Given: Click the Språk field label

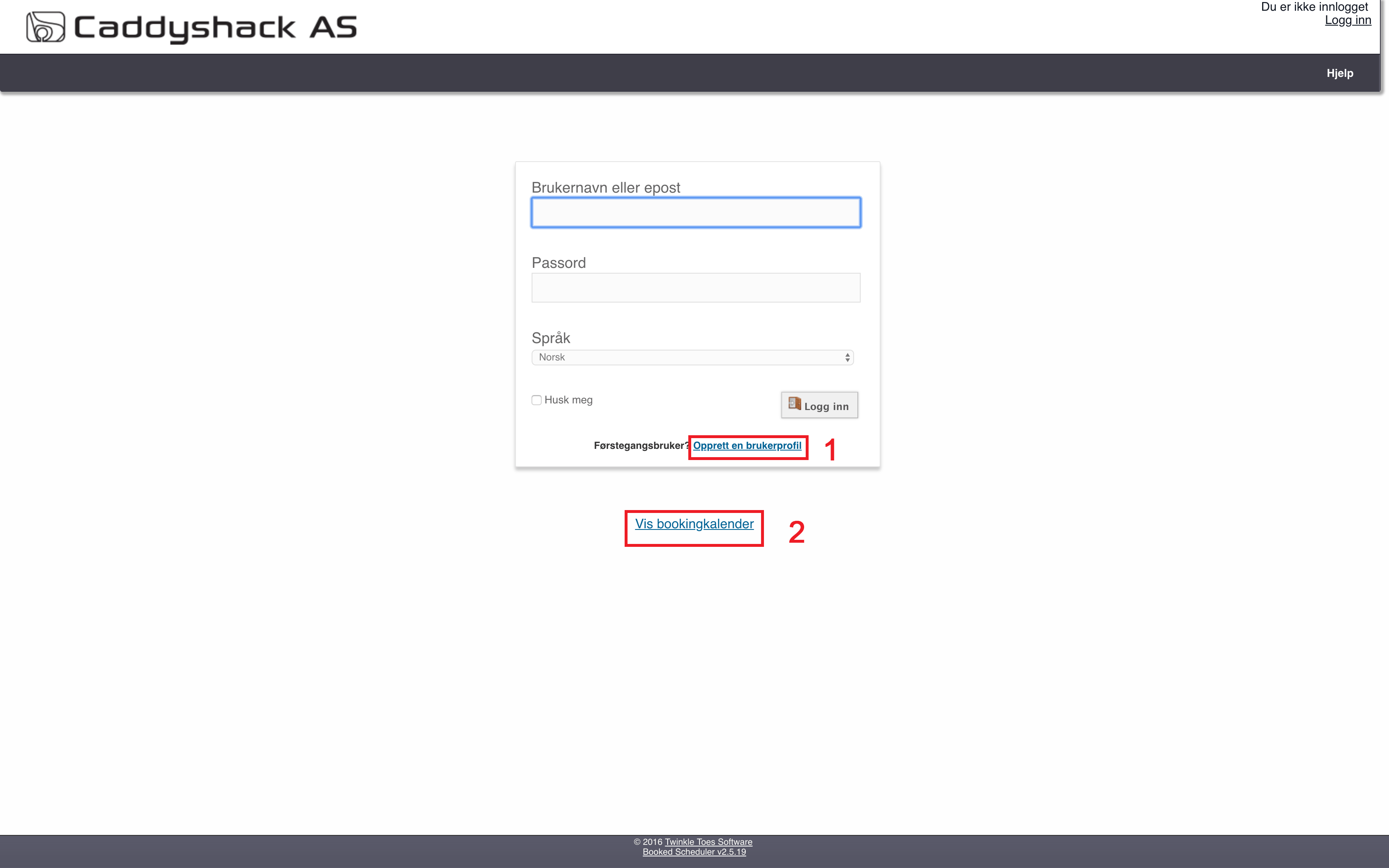Looking at the screenshot, I should (551, 338).
